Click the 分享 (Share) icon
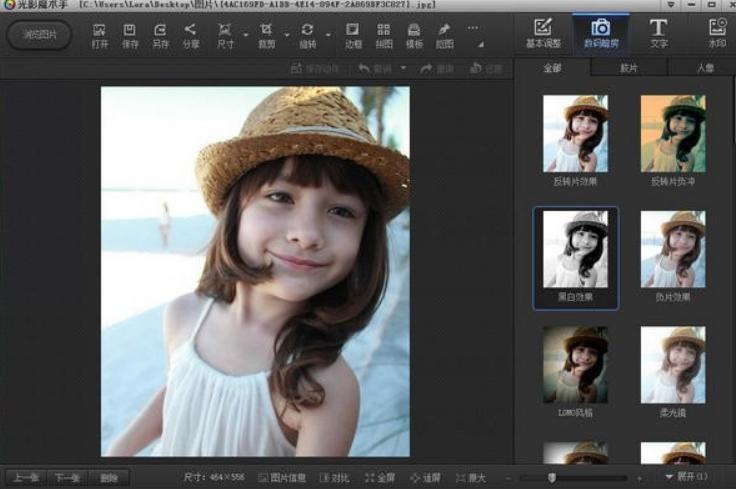This screenshot has width=736, height=489. [x=190, y=35]
